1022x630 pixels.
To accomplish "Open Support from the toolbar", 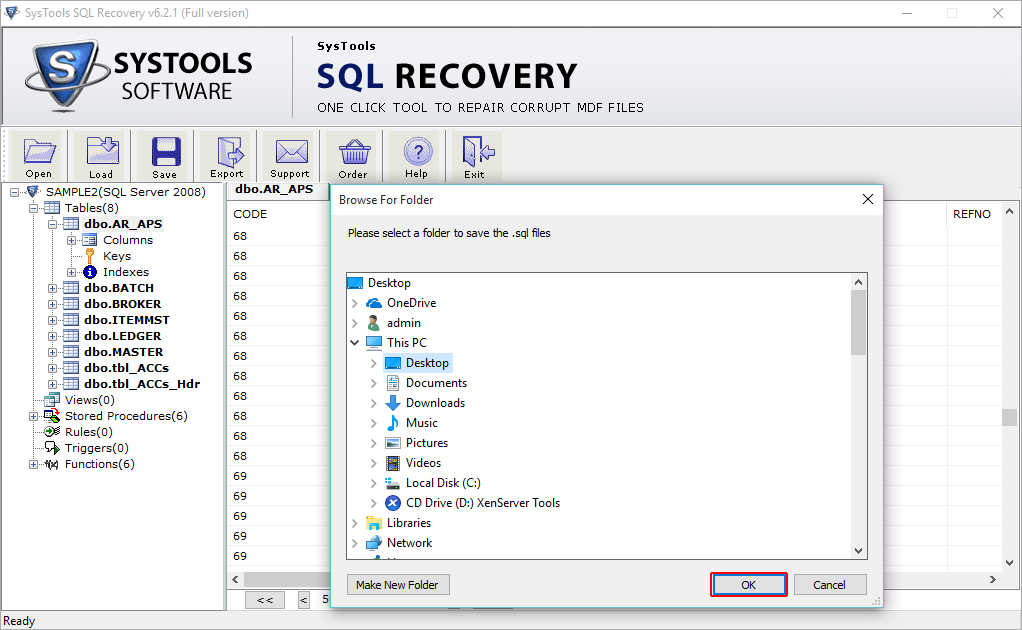I will pos(289,156).
